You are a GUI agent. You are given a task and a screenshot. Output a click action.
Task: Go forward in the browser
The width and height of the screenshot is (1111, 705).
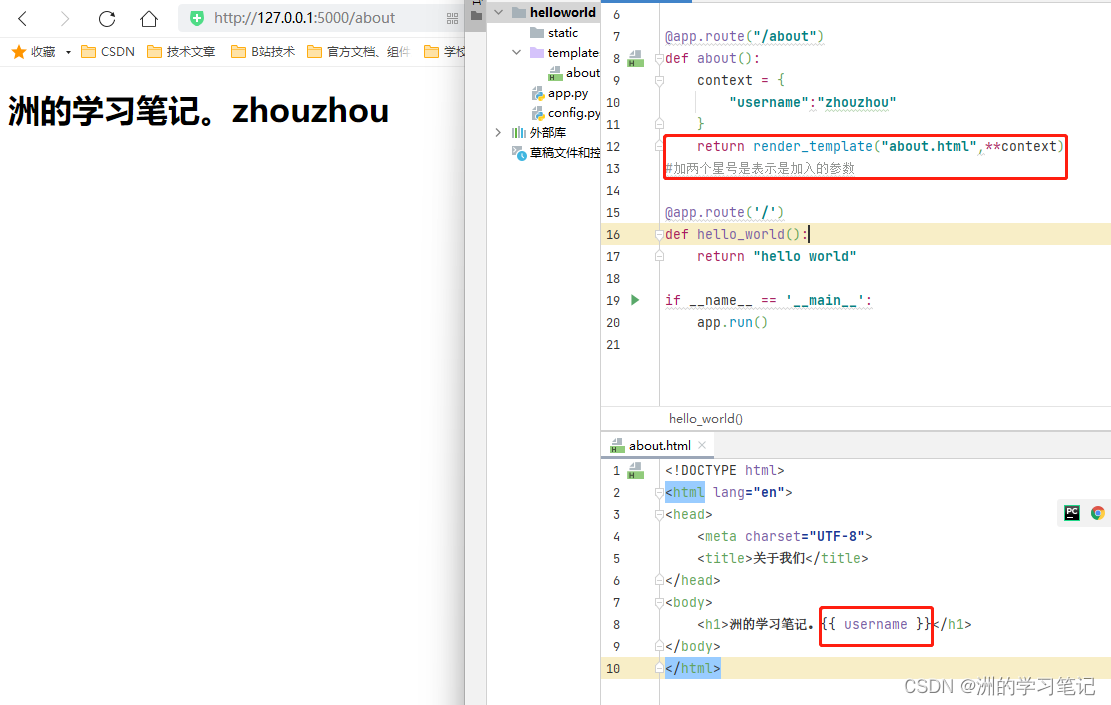[64, 18]
